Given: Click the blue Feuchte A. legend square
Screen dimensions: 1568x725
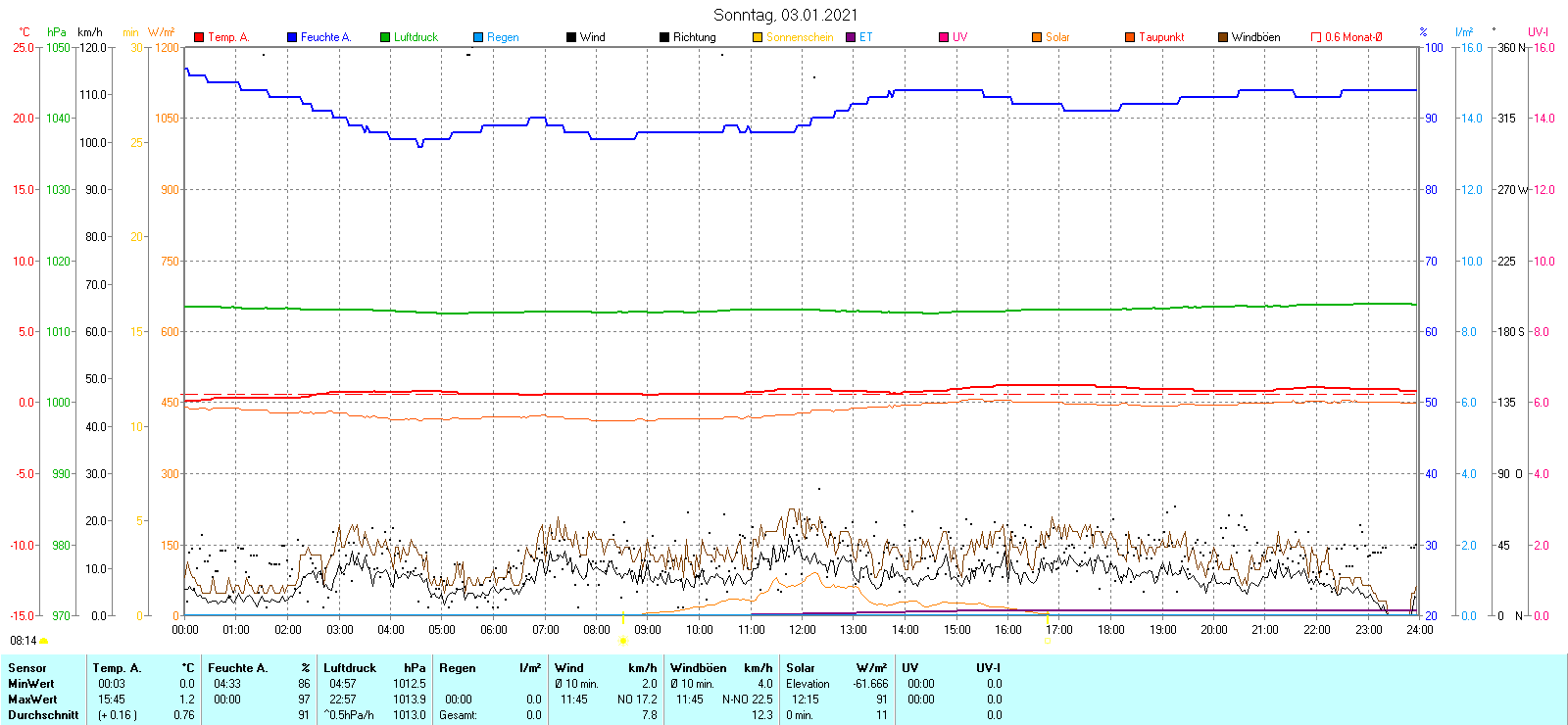Looking at the screenshot, I should [x=292, y=37].
